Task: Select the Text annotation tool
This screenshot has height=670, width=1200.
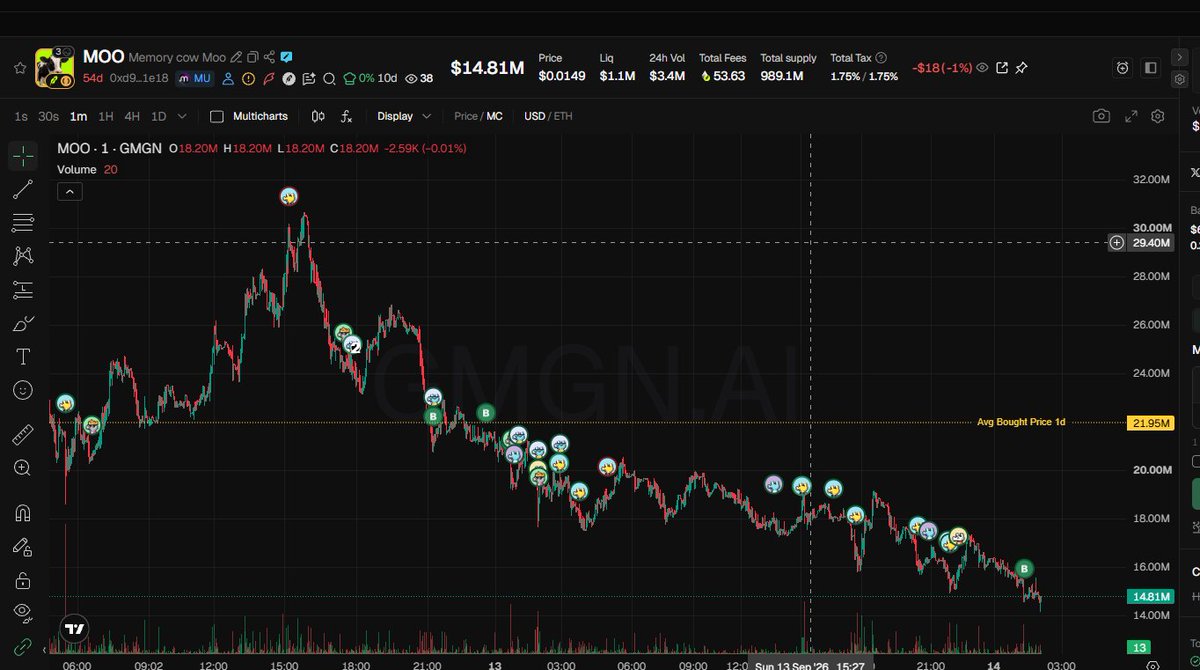Action: click(23, 357)
